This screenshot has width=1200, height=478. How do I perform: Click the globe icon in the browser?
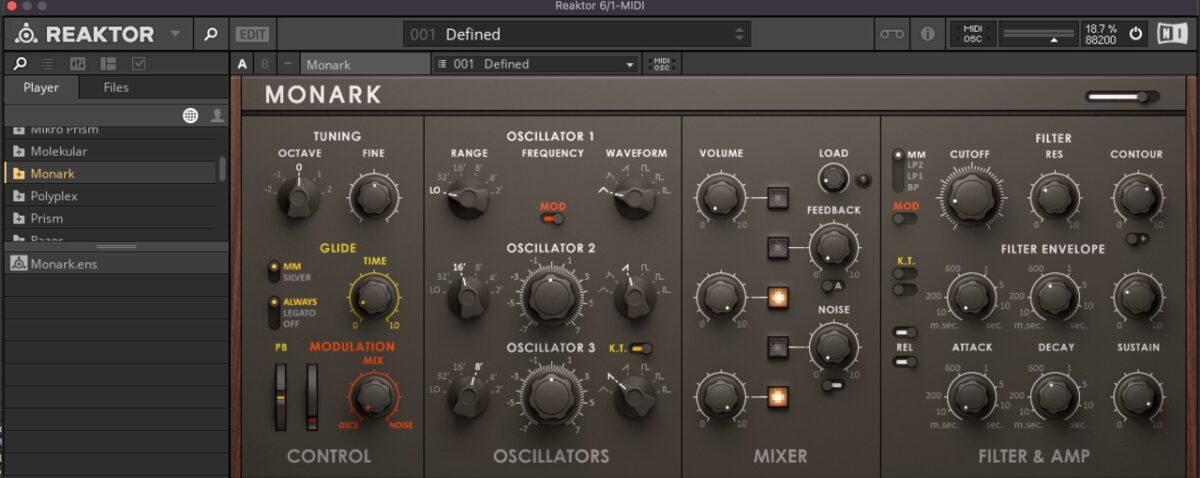(x=190, y=116)
